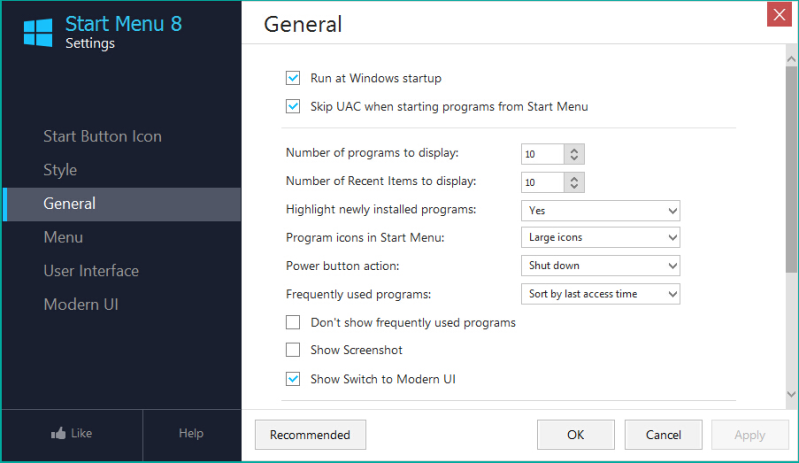Image resolution: width=799 pixels, height=463 pixels.
Task: Expand Program icons in Start Menu dropdown
Action: (600, 238)
